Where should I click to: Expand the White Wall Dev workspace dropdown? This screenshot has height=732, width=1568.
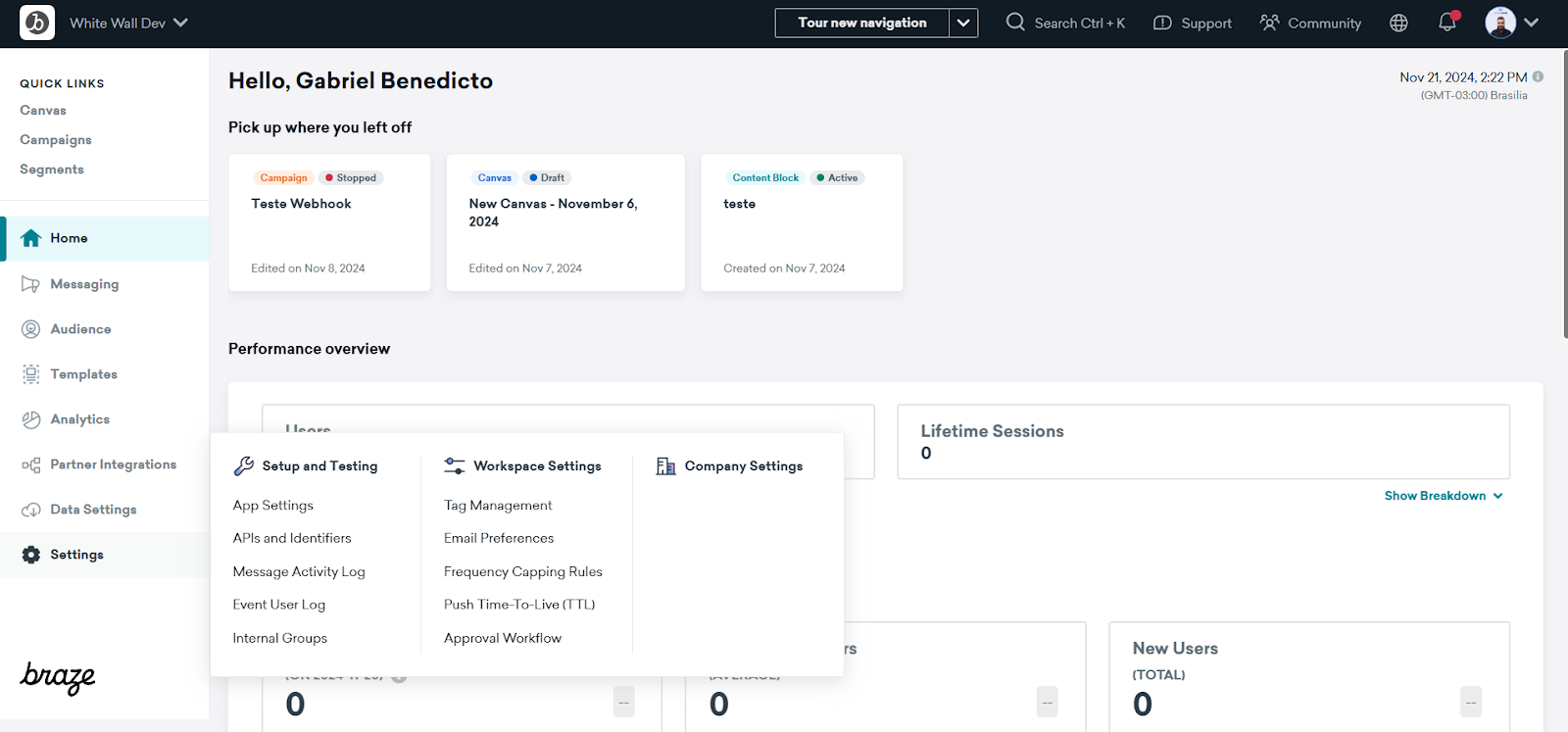(127, 23)
